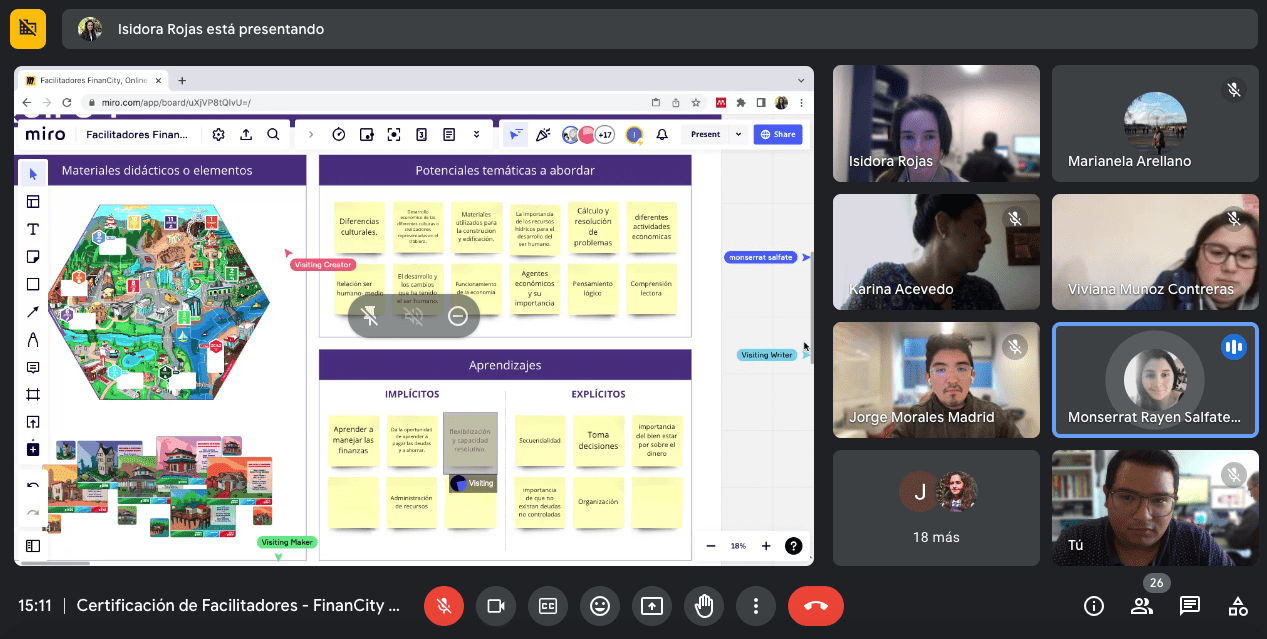Image resolution: width=1267 pixels, height=639 pixels.
Task: Open Chrome three-dot menu
Action: point(802,103)
